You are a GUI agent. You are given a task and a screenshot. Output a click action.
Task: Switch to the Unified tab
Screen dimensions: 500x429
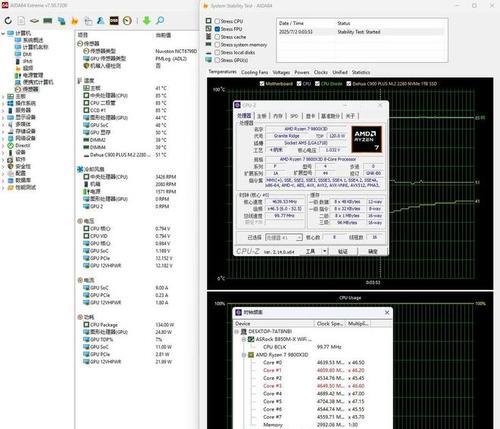[340, 72]
